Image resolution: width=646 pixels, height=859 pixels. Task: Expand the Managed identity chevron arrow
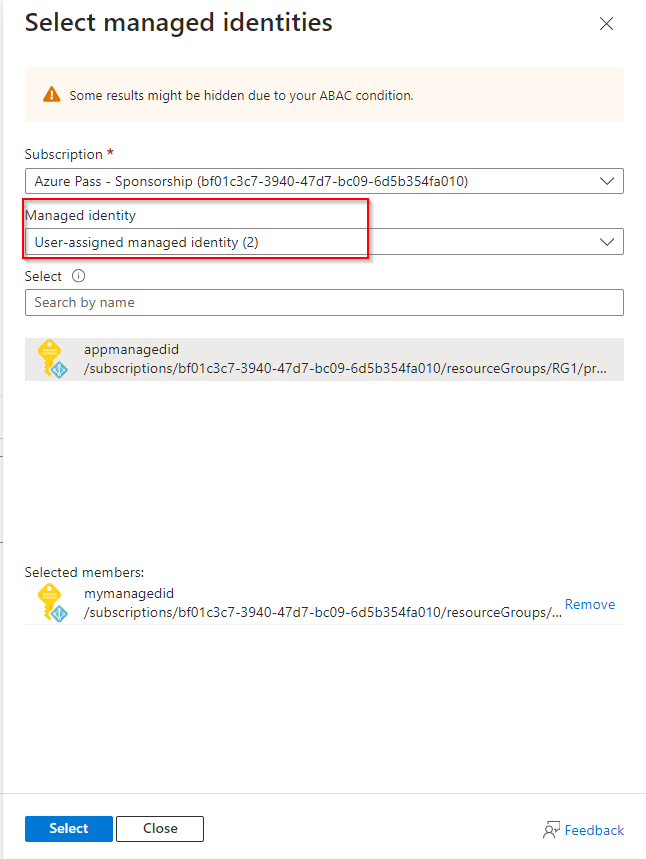[x=606, y=242]
